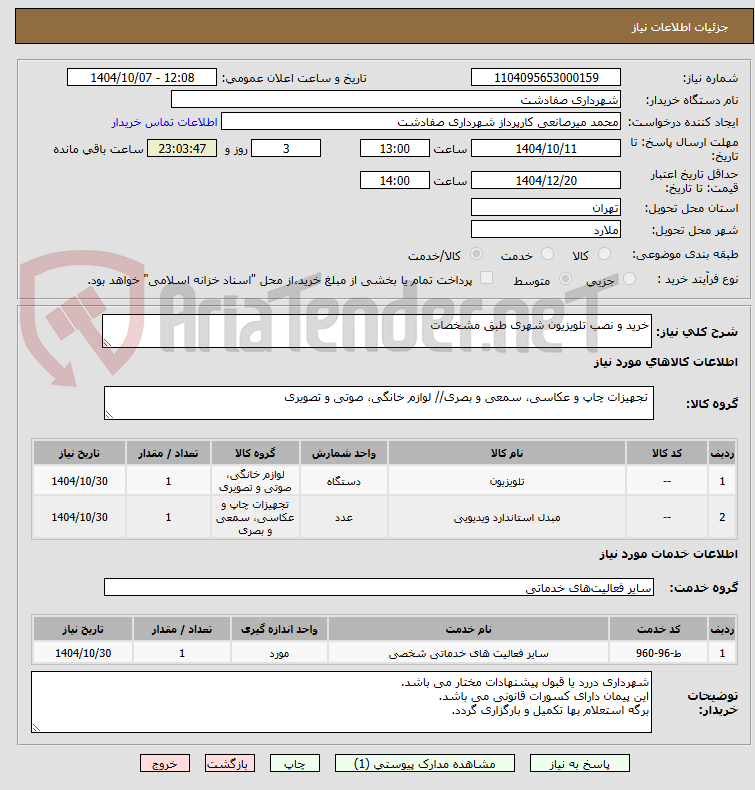Click the goods table header گروه کالا
This screenshot has width=755, height=790.
point(255,453)
